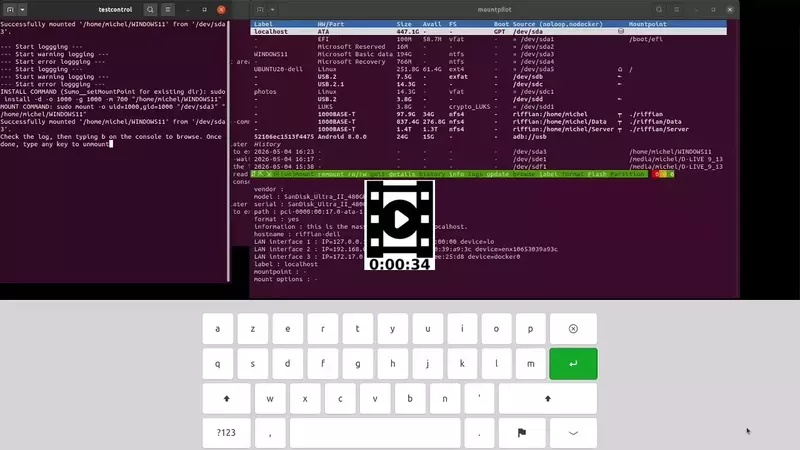
Task: Tap the 'p' key on keyboard
Action: 531,329
